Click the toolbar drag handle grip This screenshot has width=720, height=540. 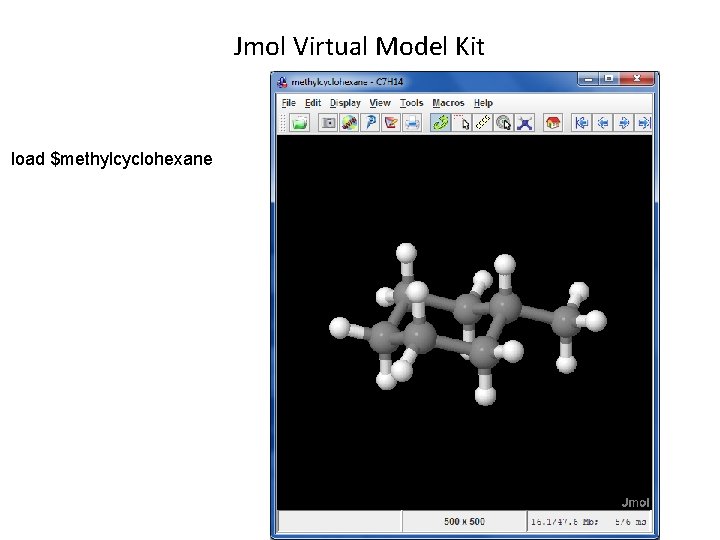tap(283, 123)
